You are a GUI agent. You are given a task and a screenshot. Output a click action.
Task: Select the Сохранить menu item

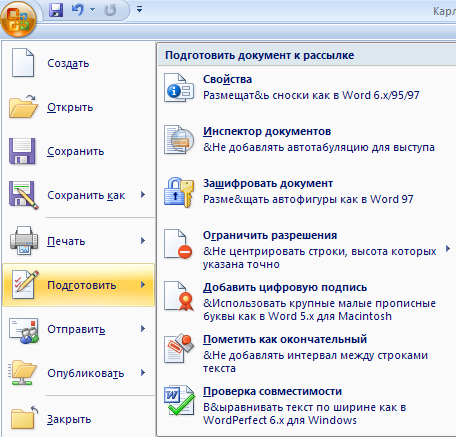[x=79, y=151]
